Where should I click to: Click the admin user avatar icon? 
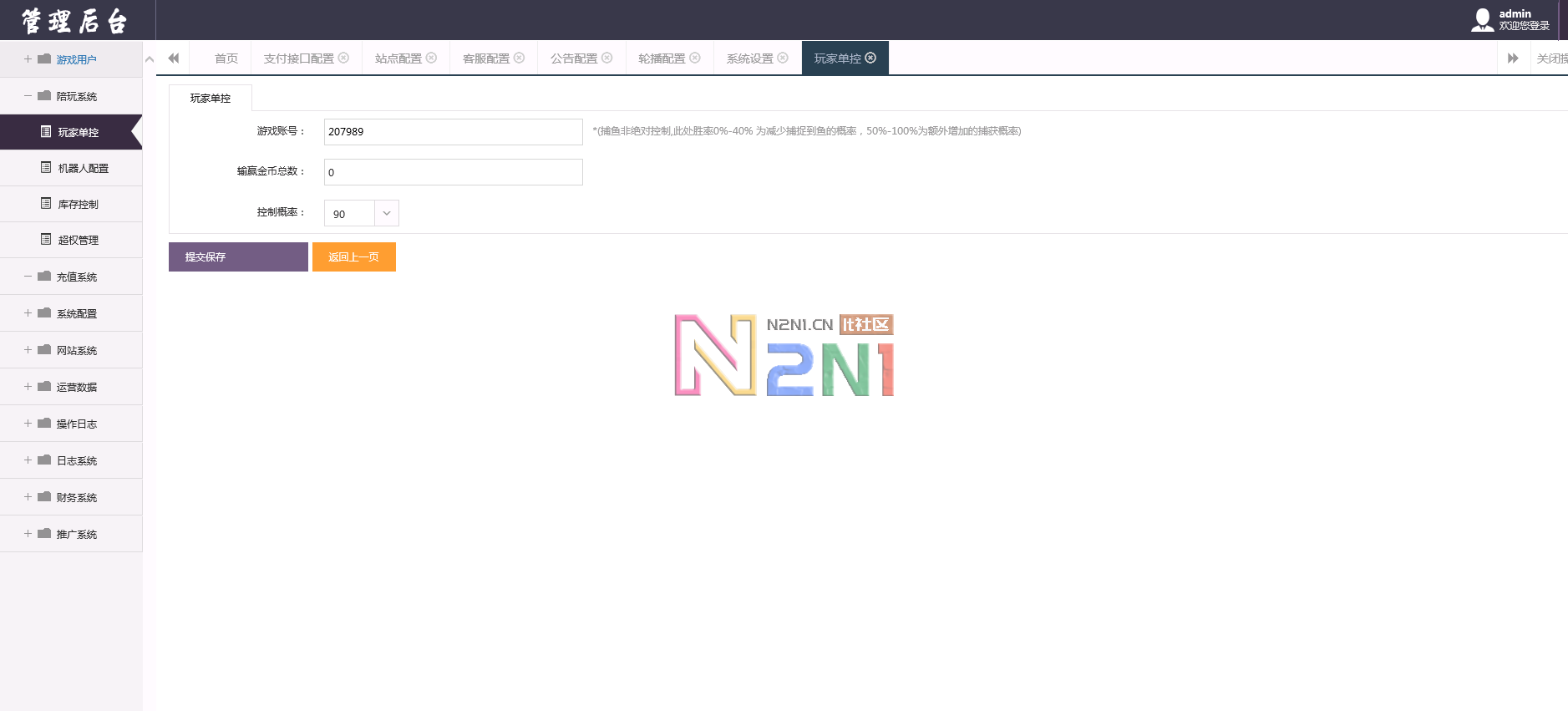[1482, 20]
